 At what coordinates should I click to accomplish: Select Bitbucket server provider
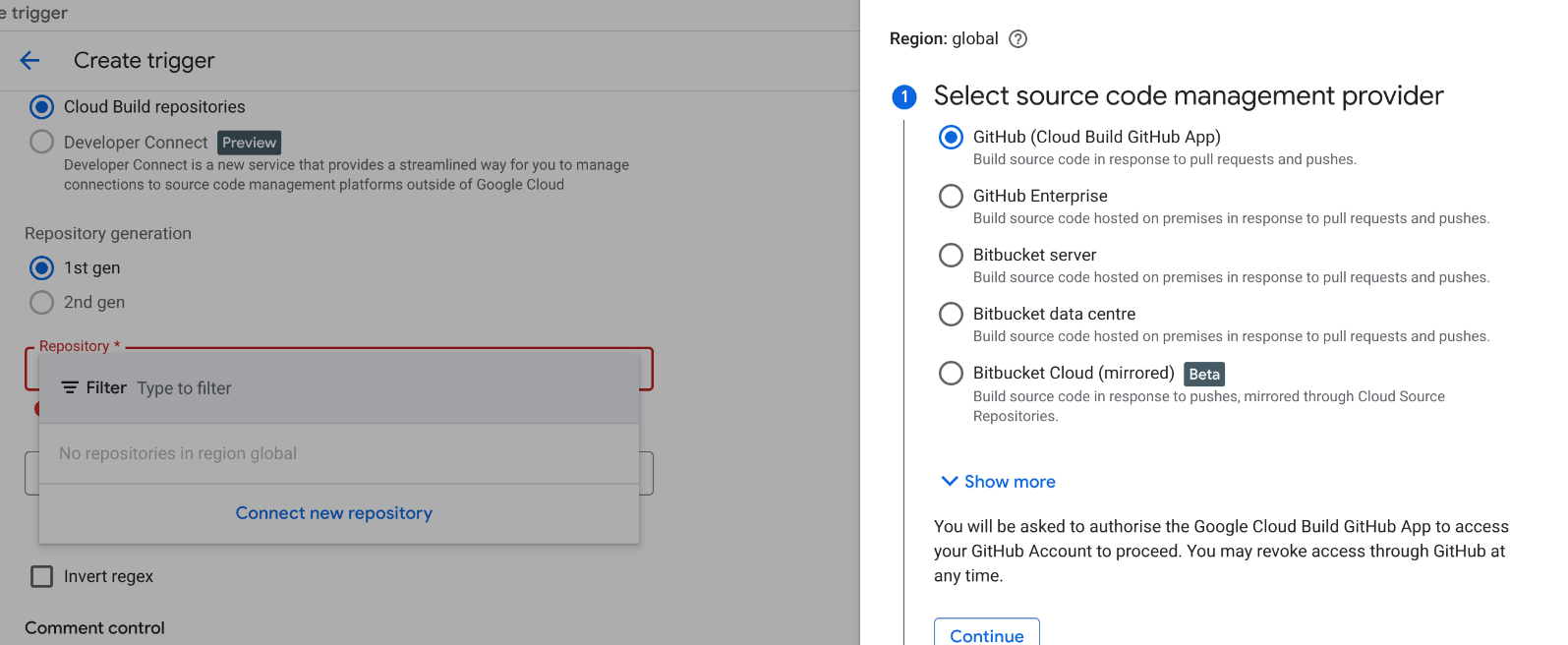951,255
